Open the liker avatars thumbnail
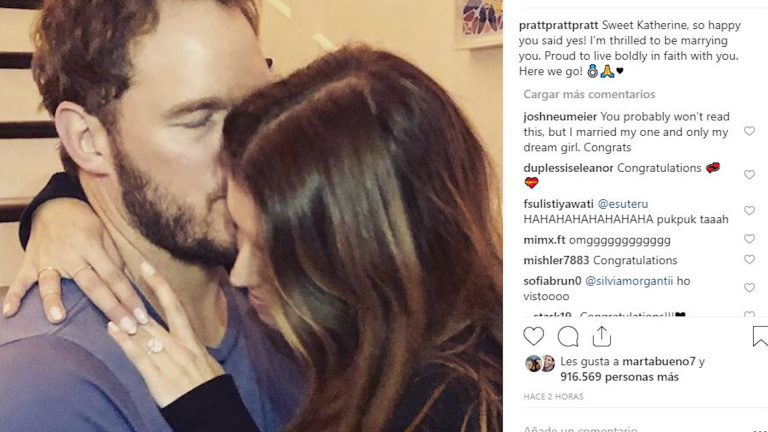This screenshot has height=432, width=768. pos(540,363)
